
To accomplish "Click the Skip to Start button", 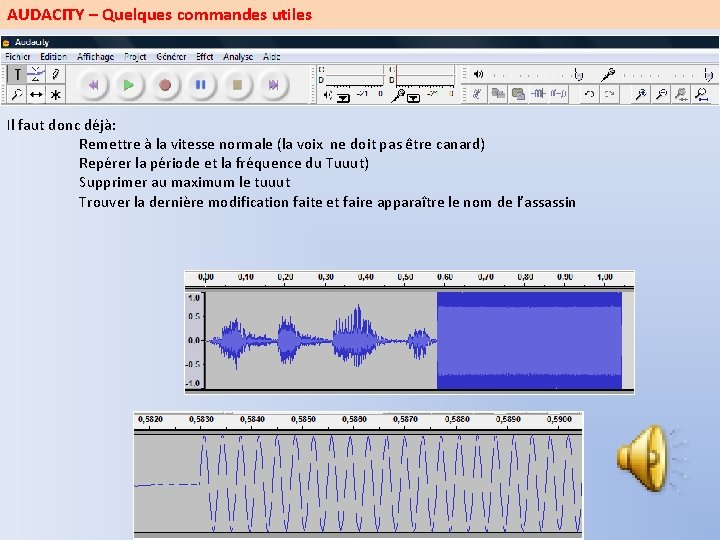I will [93, 85].
